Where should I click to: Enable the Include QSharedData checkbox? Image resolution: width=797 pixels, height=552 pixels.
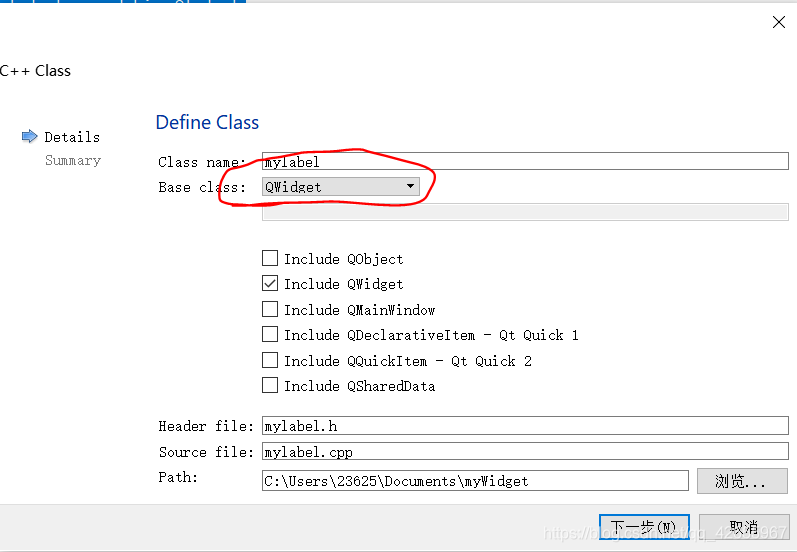point(270,385)
